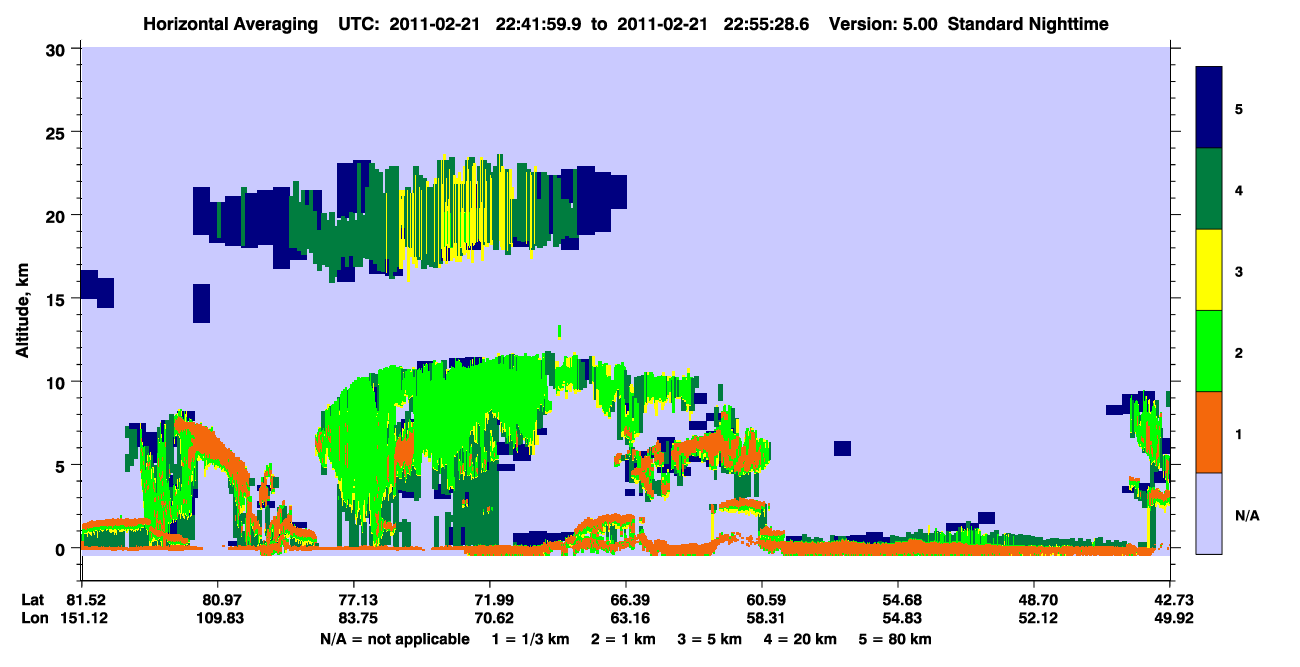This screenshot has width=1300, height=667.
Task: Click the '5' label beside the colorbar
Action: click(1239, 108)
